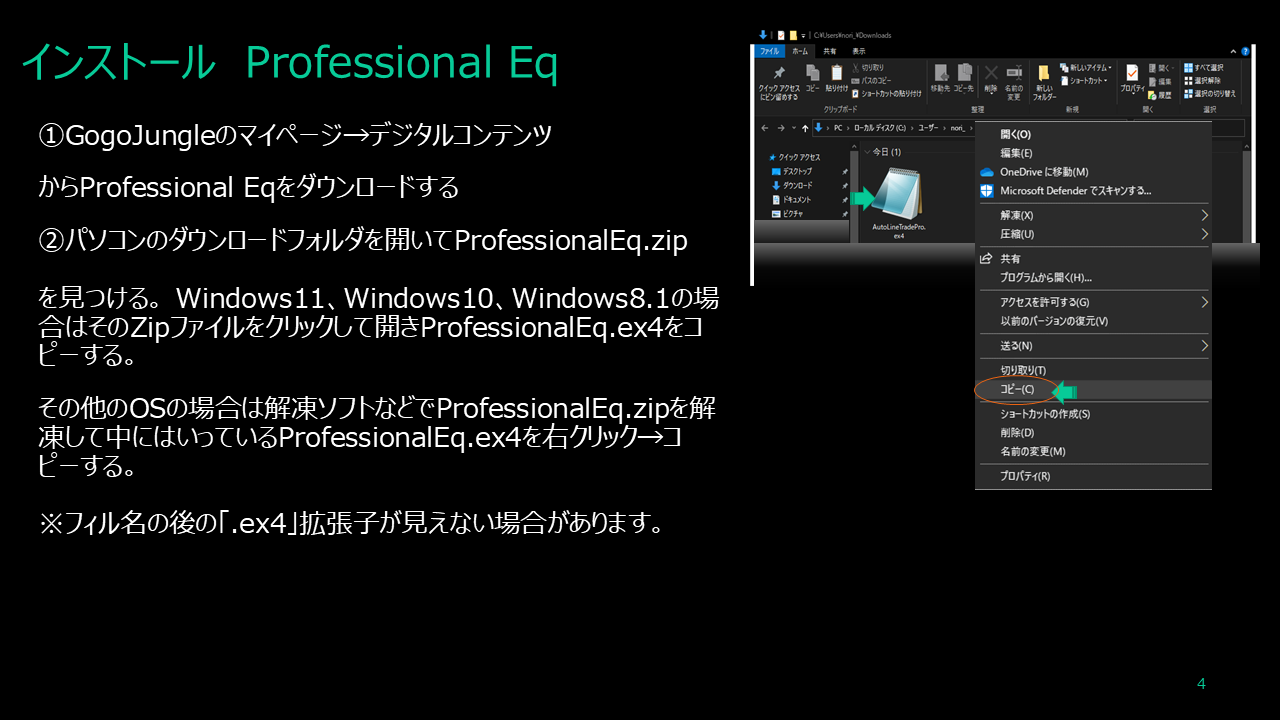Pin to Quick Access ribbon icon

778,75
